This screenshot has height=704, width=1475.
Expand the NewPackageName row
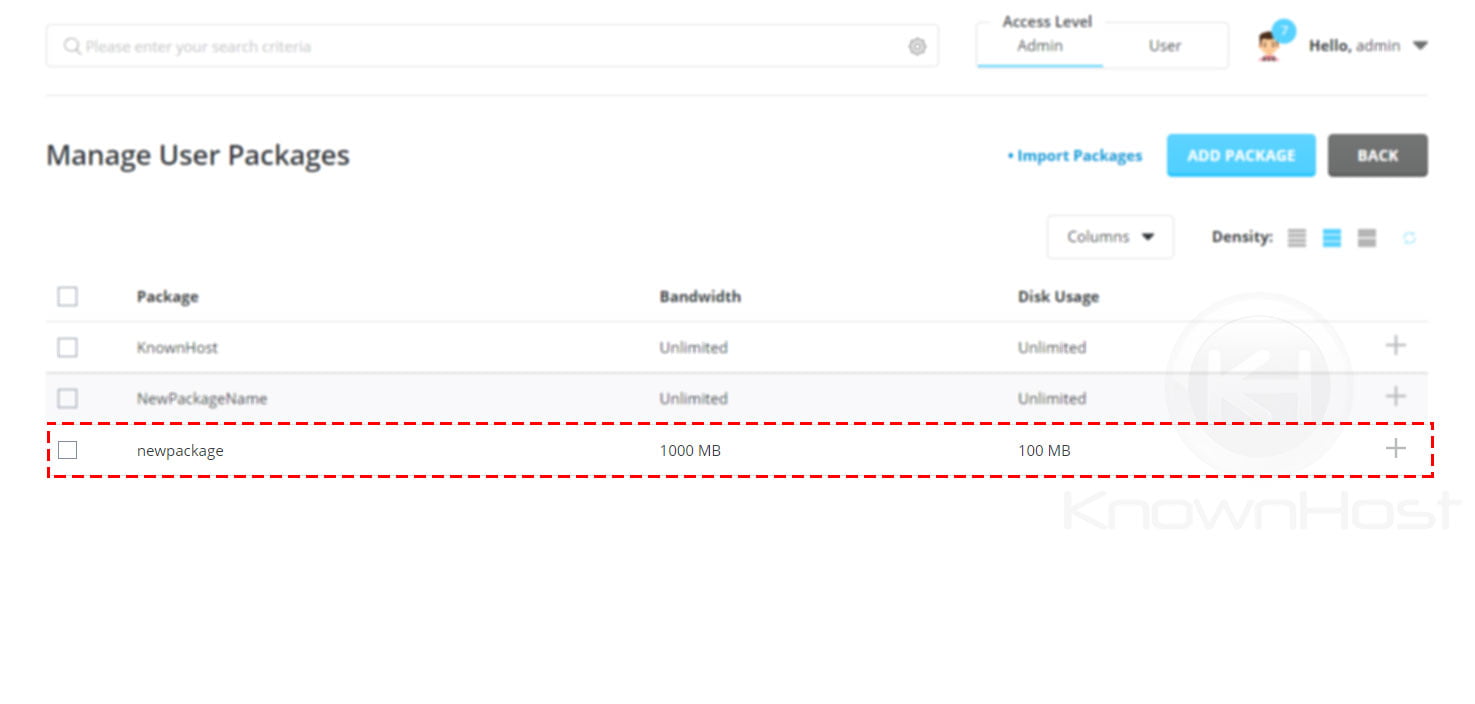click(x=1394, y=397)
